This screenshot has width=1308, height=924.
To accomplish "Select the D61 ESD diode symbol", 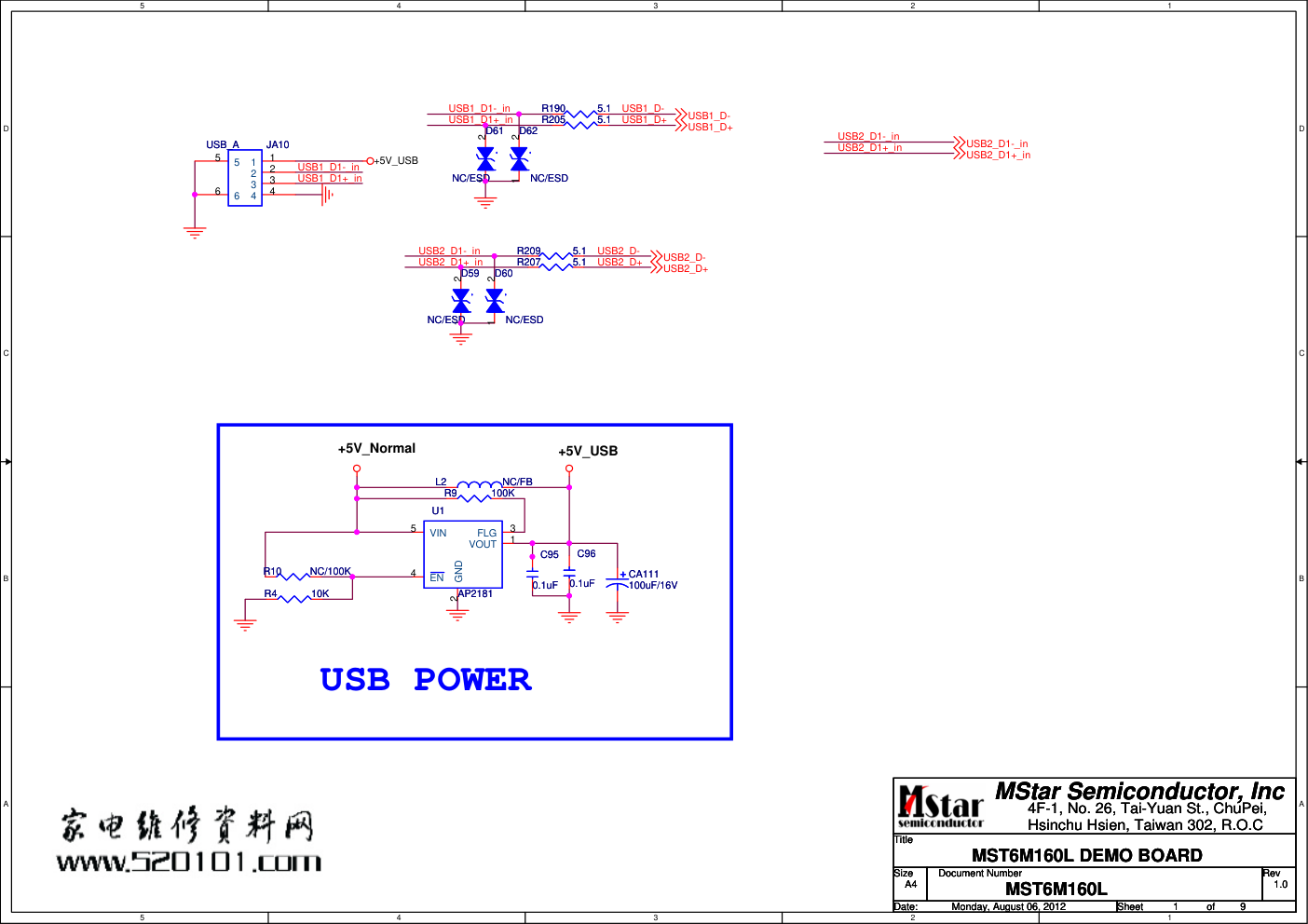I will (485, 159).
